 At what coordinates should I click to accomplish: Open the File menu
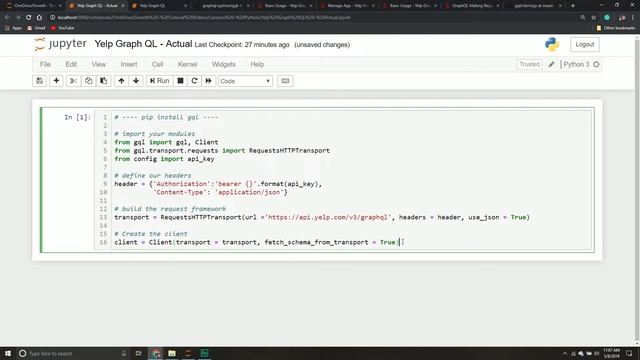[x=45, y=64]
